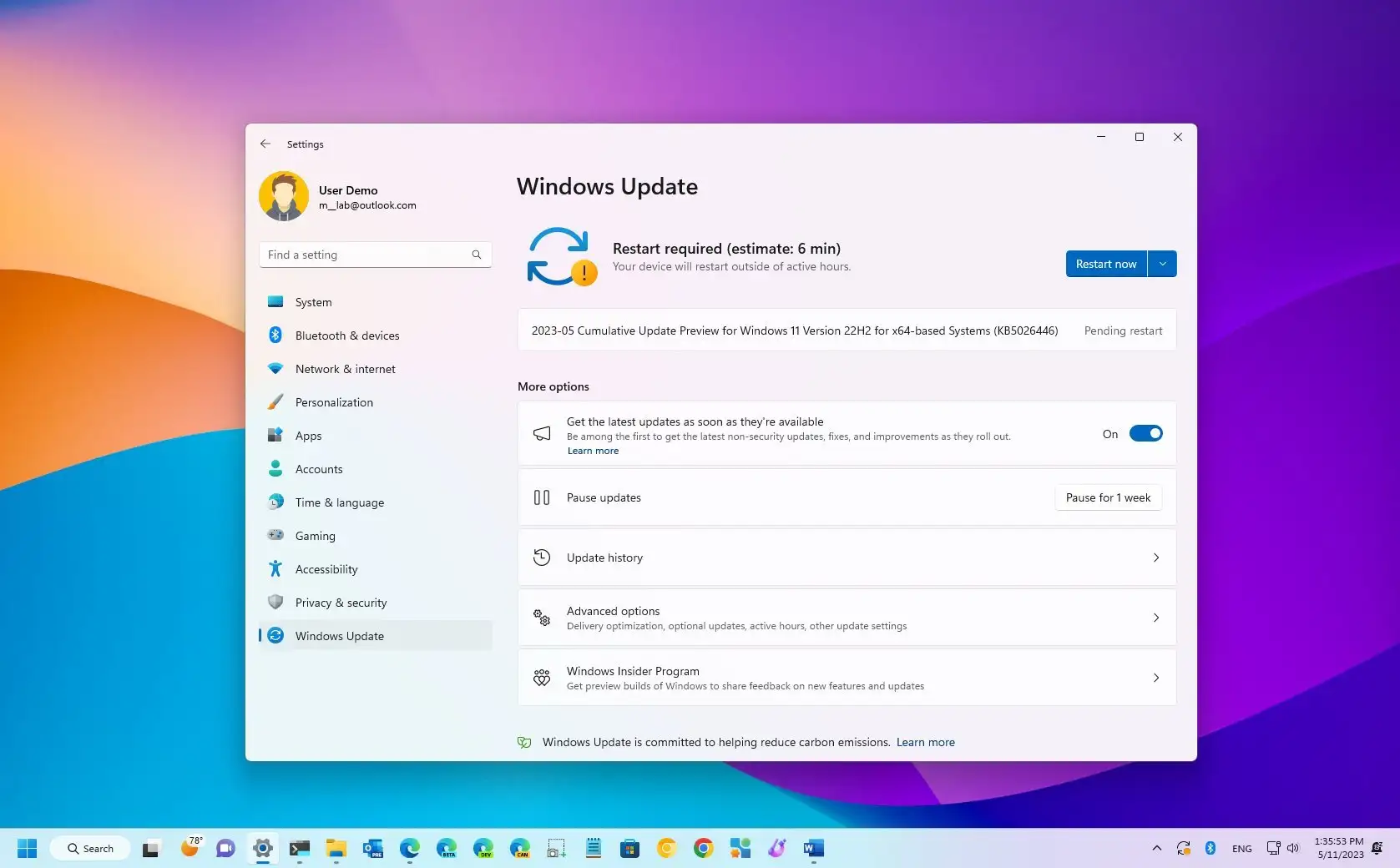
Task: Click Restart now button
Action: tap(1106, 264)
